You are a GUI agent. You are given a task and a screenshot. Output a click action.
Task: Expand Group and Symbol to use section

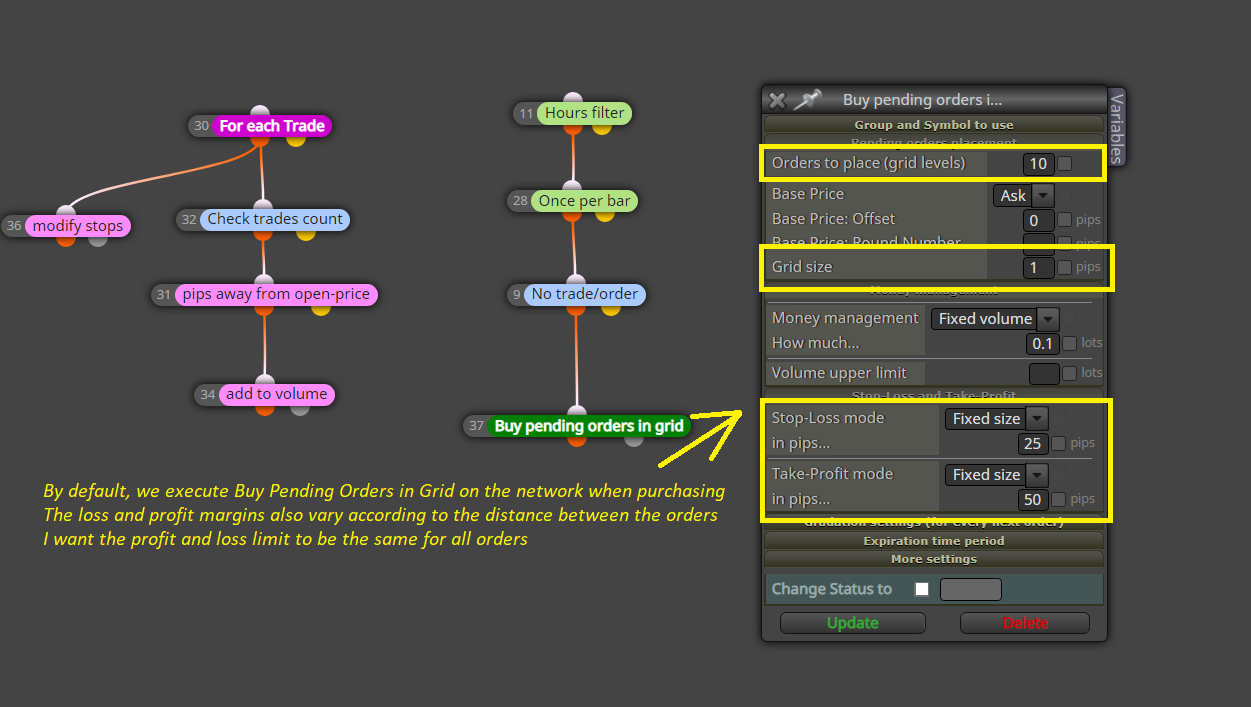click(934, 125)
